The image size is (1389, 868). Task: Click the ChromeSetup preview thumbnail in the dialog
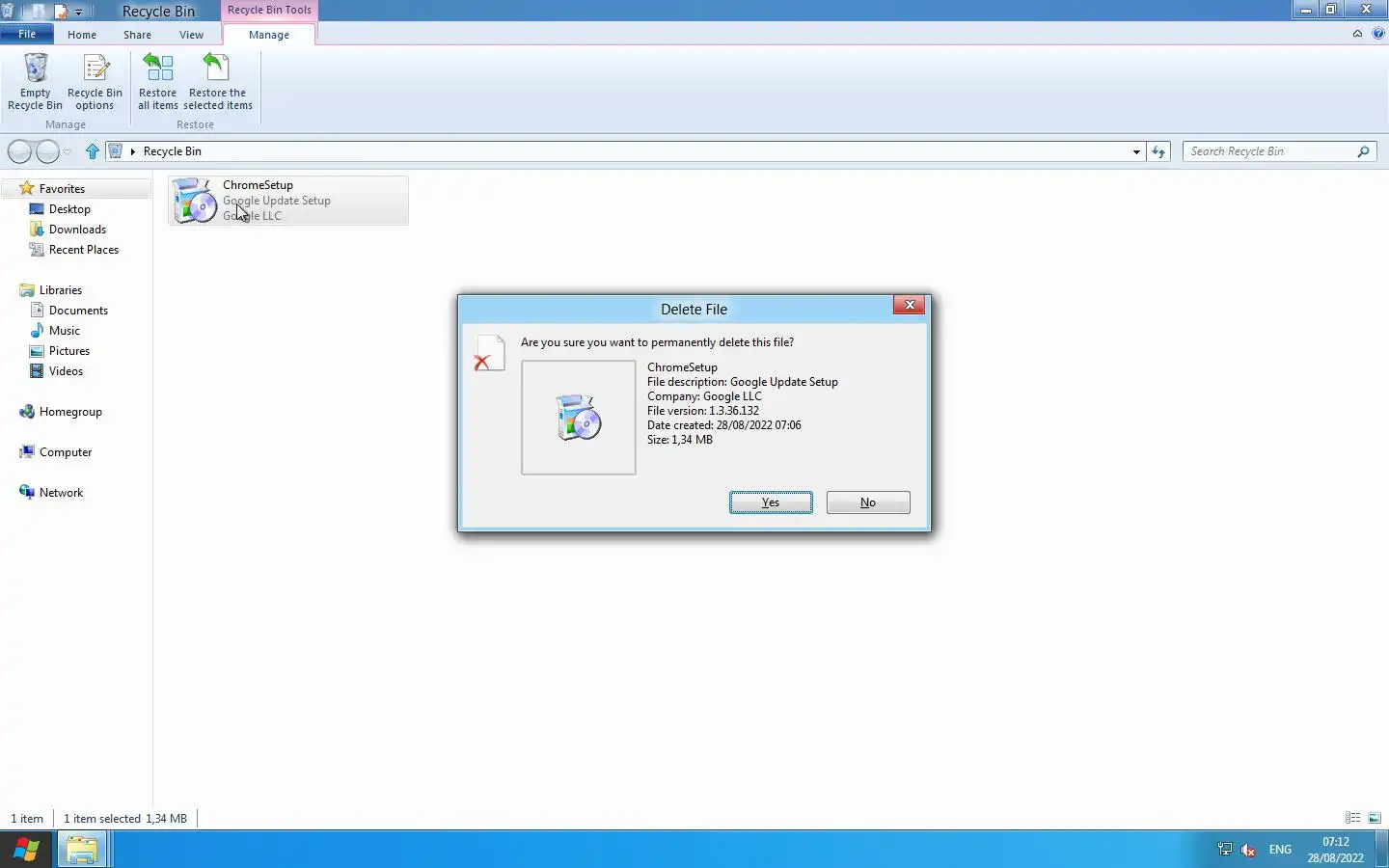click(579, 418)
